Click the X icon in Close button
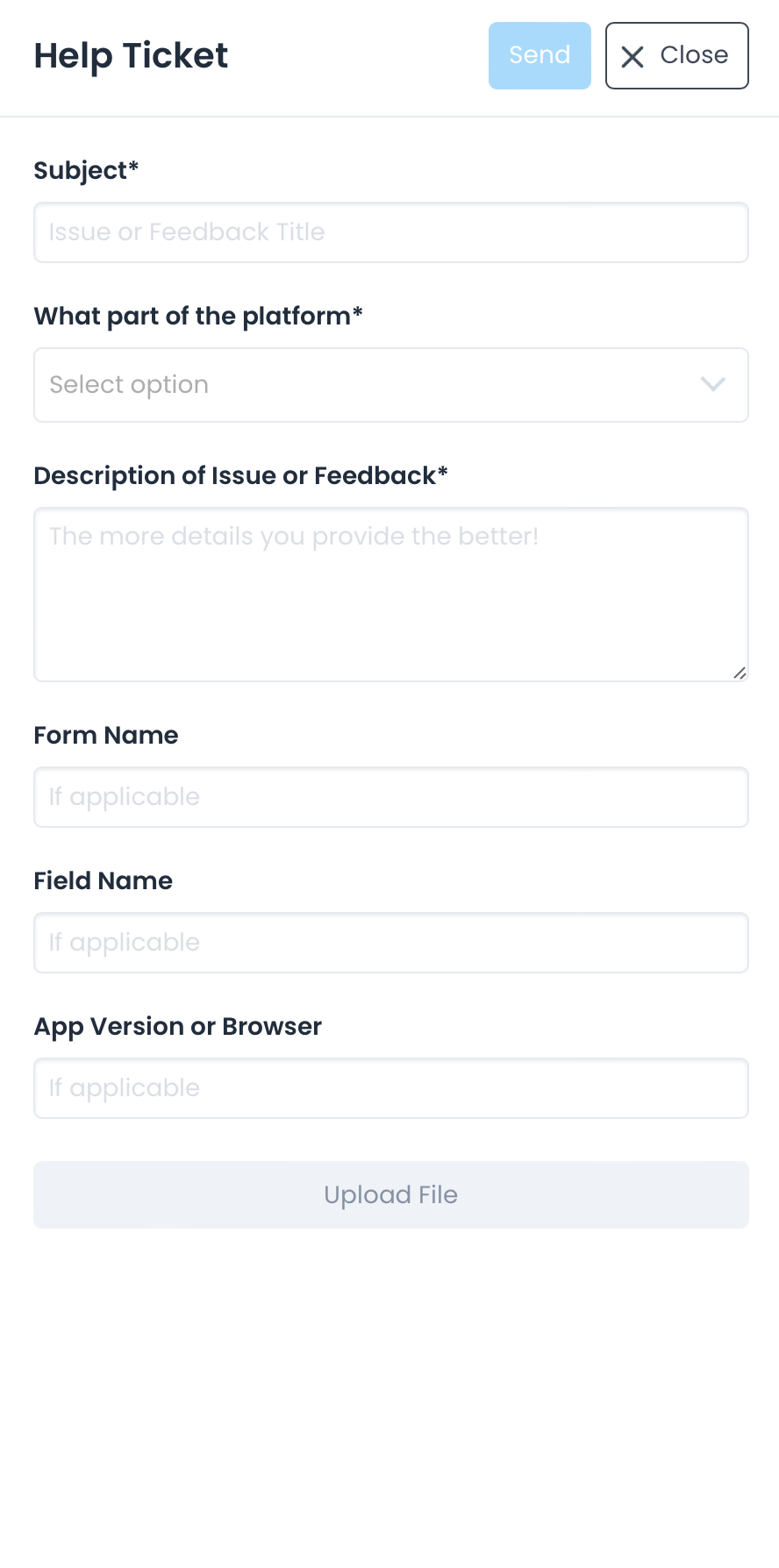This screenshot has width=779, height=1568. [x=632, y=57]
